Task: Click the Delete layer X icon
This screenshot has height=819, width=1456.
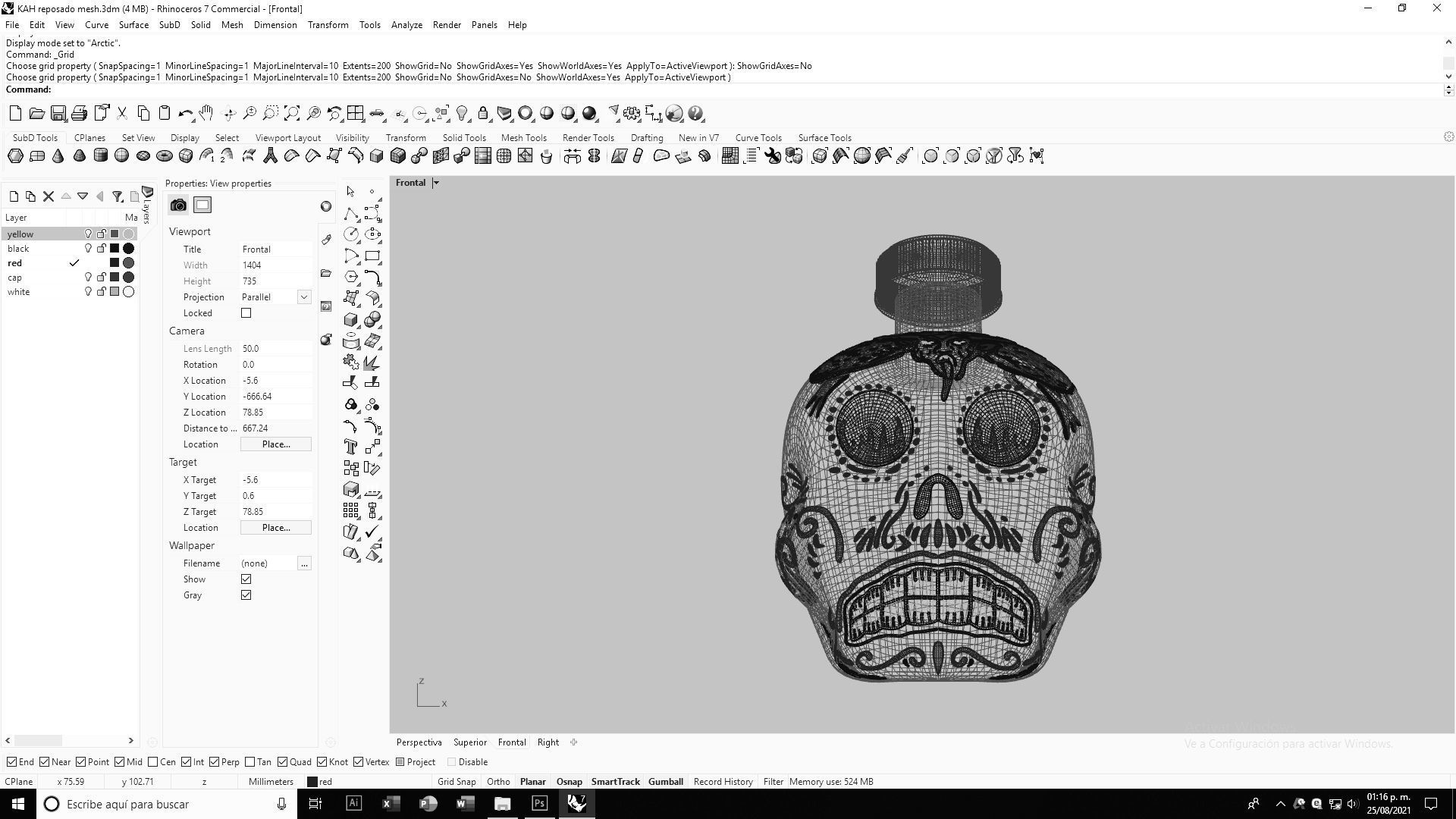Action: click(49, 196)
